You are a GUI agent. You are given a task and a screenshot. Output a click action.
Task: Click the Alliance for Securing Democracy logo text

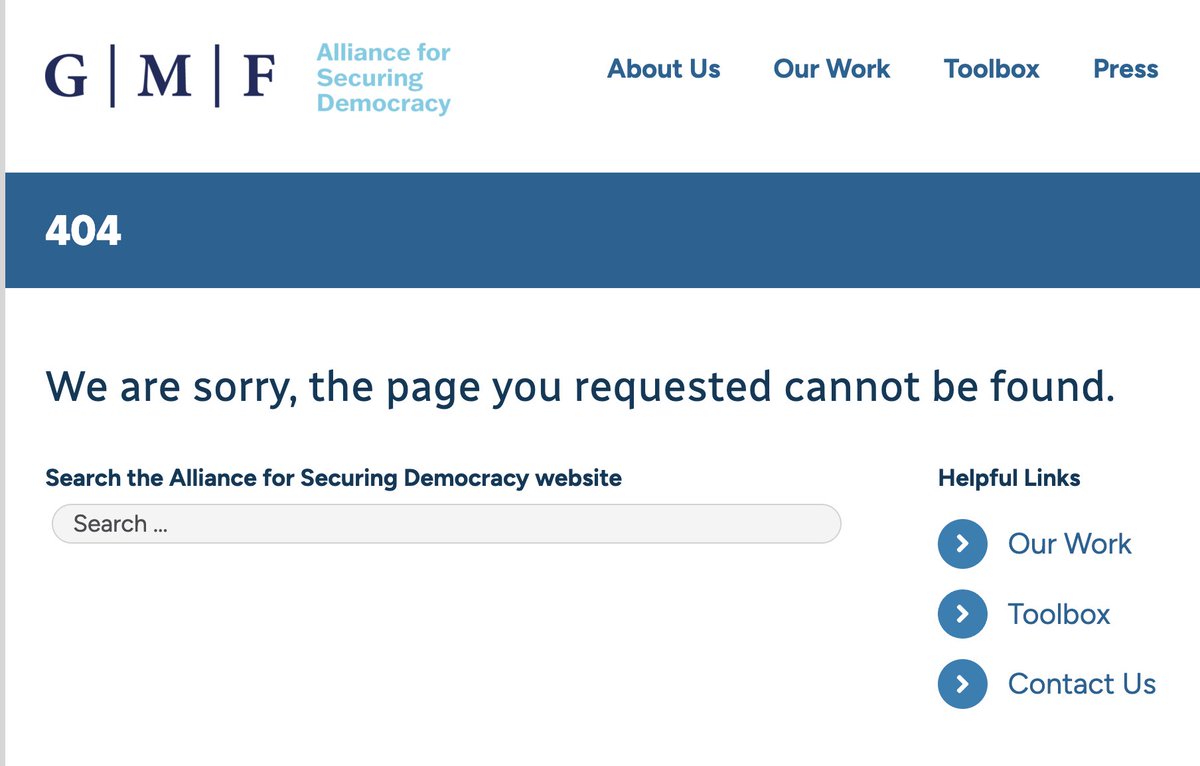(x=383, y=78)
